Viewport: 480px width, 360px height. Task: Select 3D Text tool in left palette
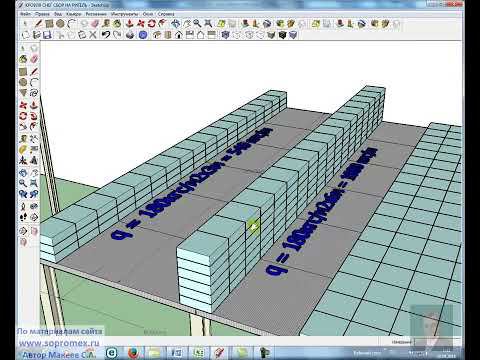tap(34, 160)
